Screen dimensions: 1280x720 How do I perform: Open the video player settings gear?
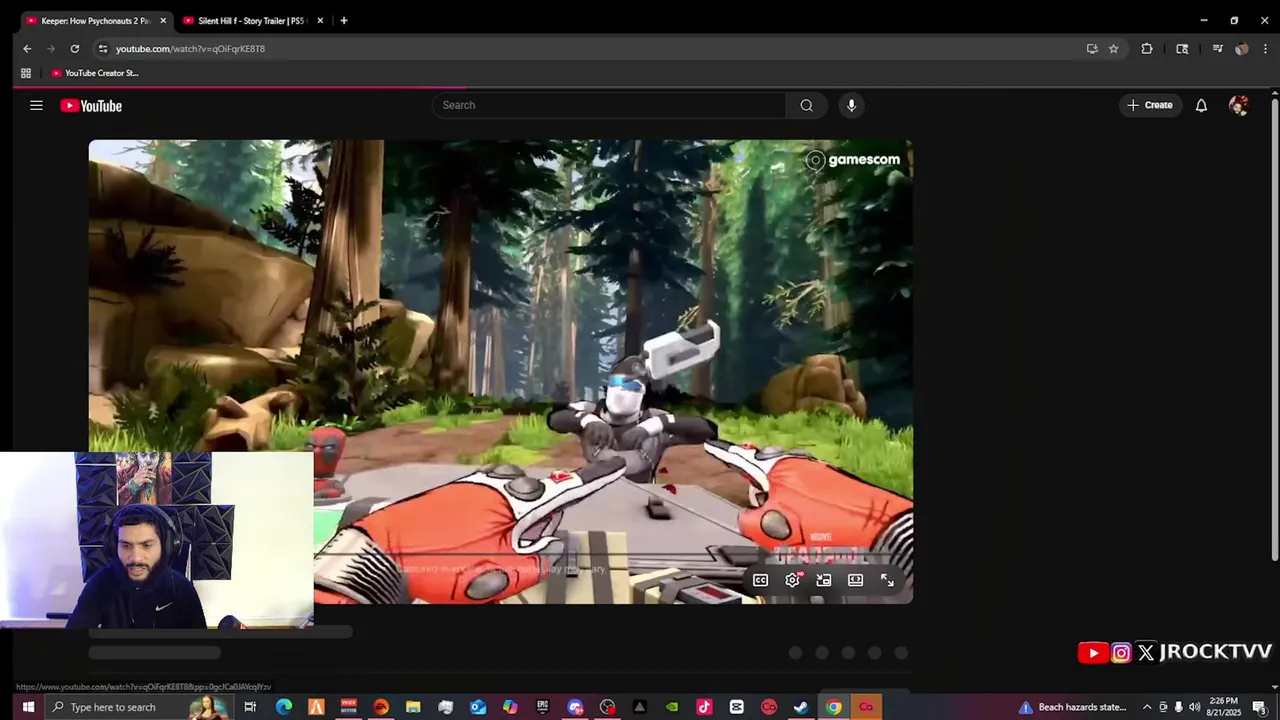[793, 580]
